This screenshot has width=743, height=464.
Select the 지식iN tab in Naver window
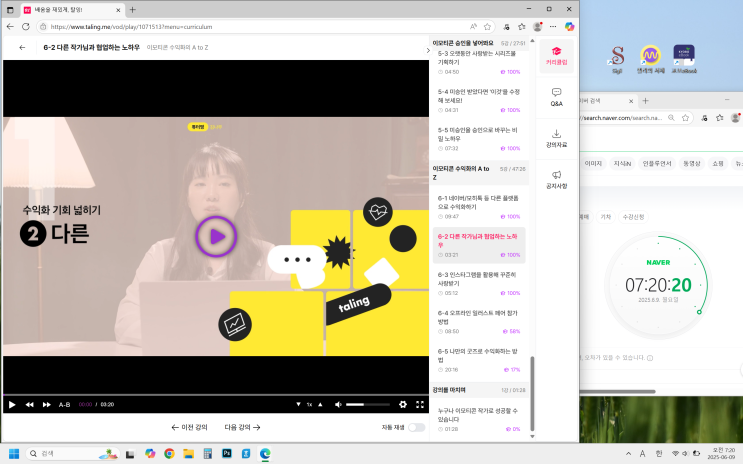tap(622, 164)
